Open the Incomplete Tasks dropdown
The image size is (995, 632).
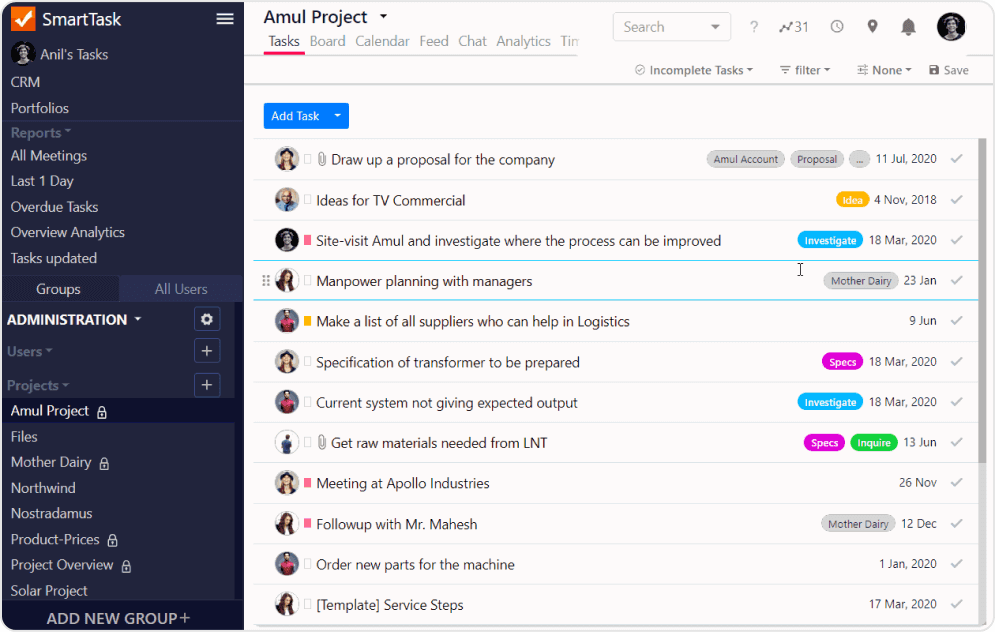click(694, 70)
